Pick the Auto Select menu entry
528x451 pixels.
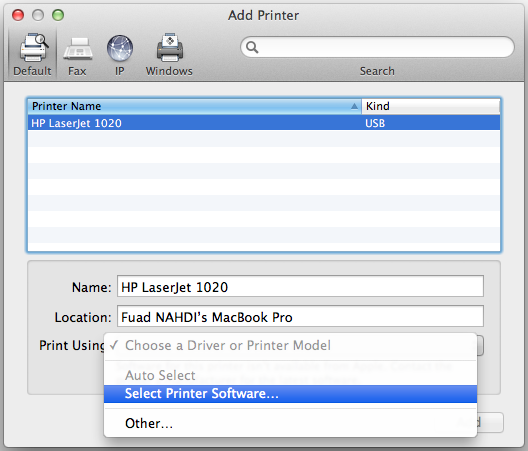[290, 375]
